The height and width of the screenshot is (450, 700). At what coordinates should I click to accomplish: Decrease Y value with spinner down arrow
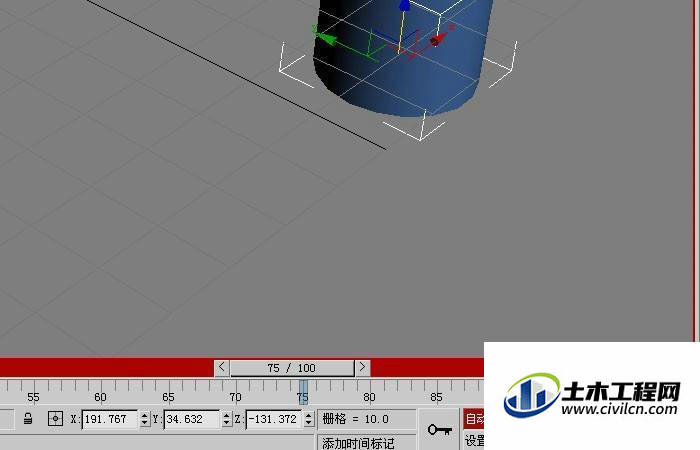pos(227,423)
